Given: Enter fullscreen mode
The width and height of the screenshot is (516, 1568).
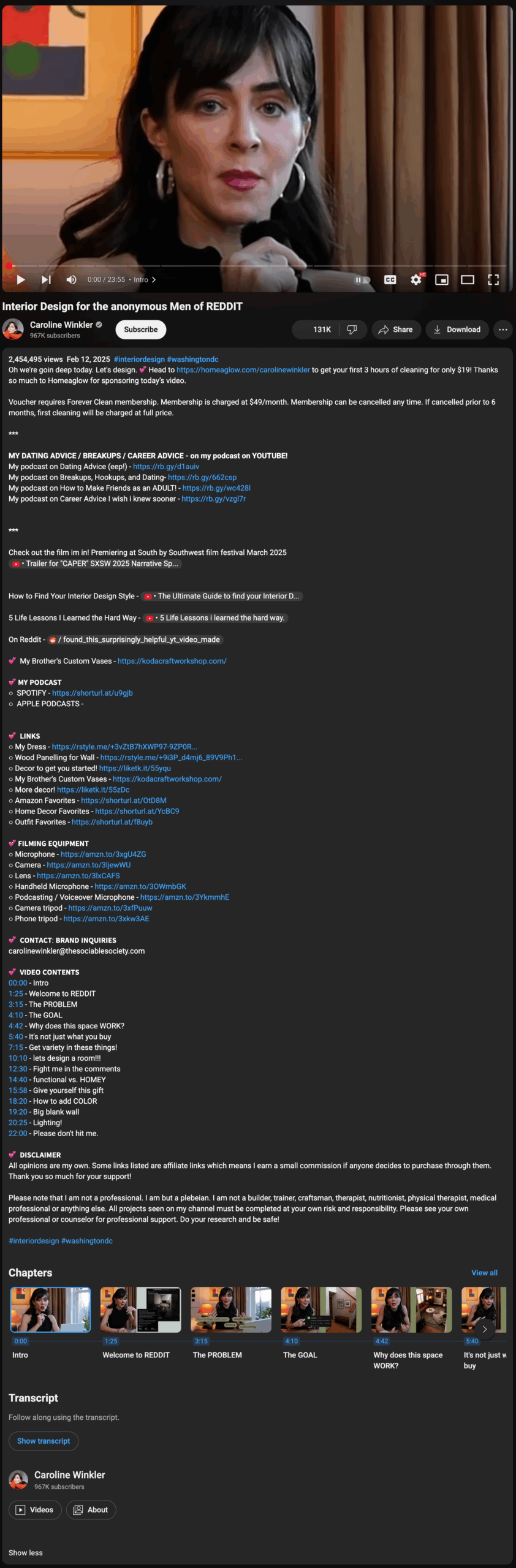Looking at the screenshot, I should click(x=493, y=279).
